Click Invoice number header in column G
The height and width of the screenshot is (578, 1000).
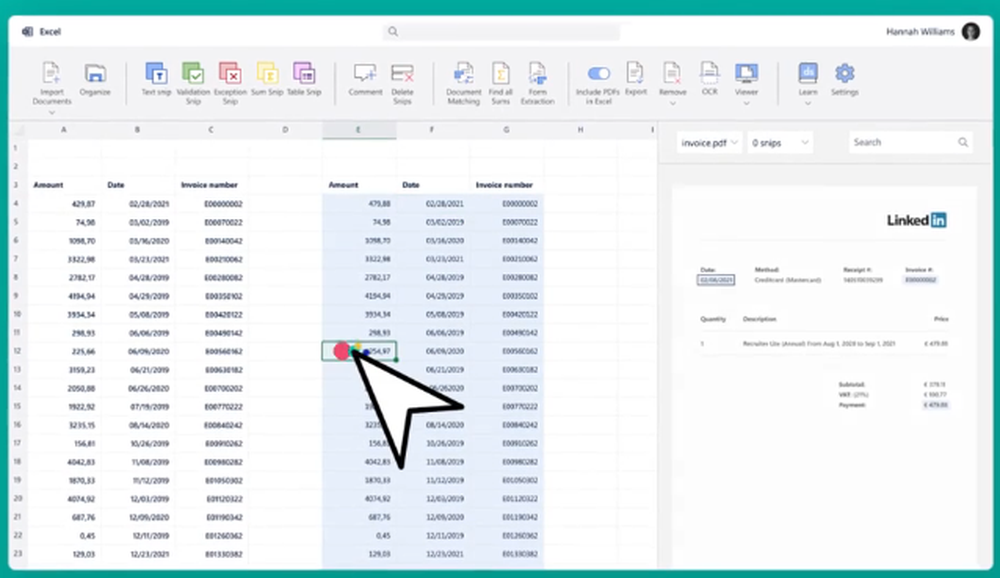click(x=504, y=185)
